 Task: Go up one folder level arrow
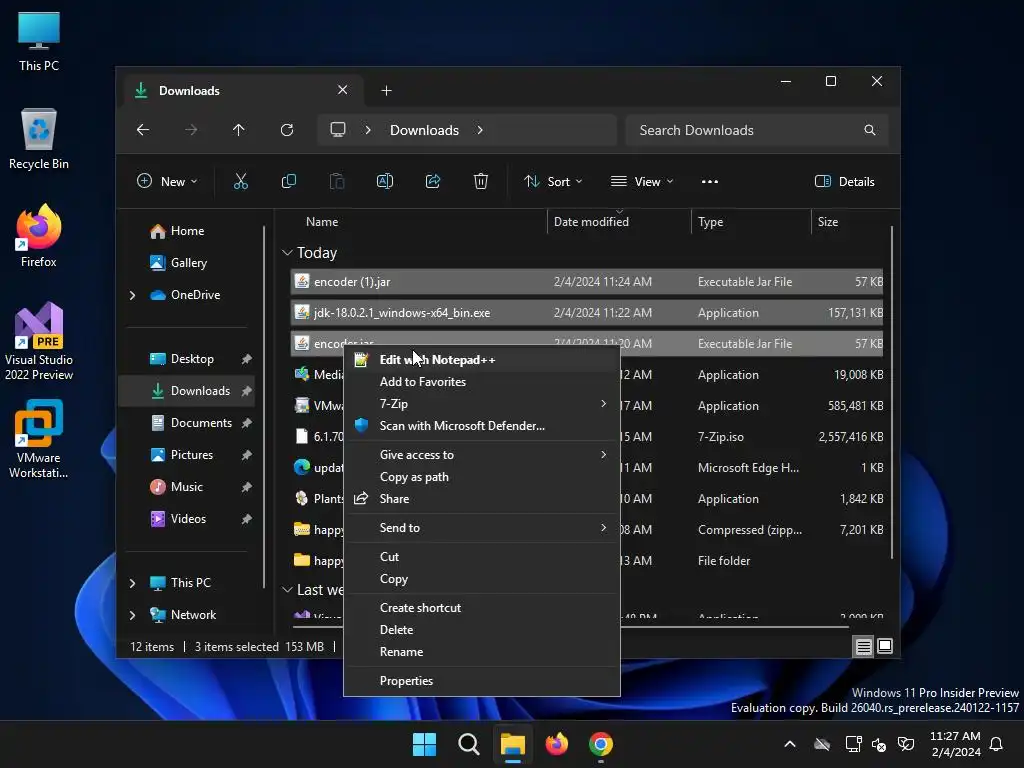pyautogui.click(x=239, y=130)
